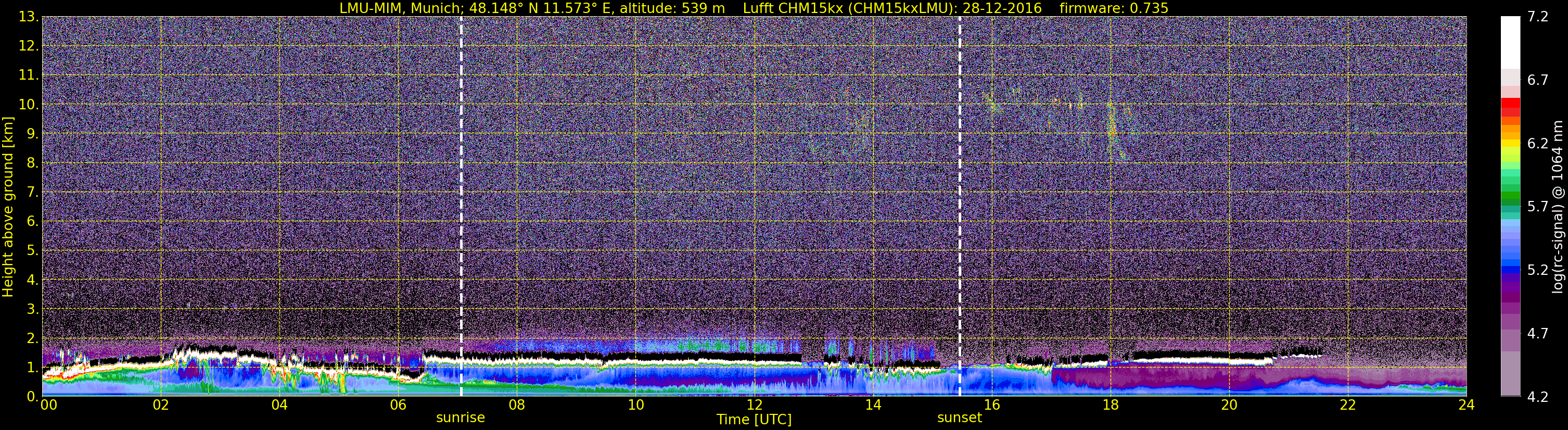Click the x-axis tick label '18'

[1110, 405]
